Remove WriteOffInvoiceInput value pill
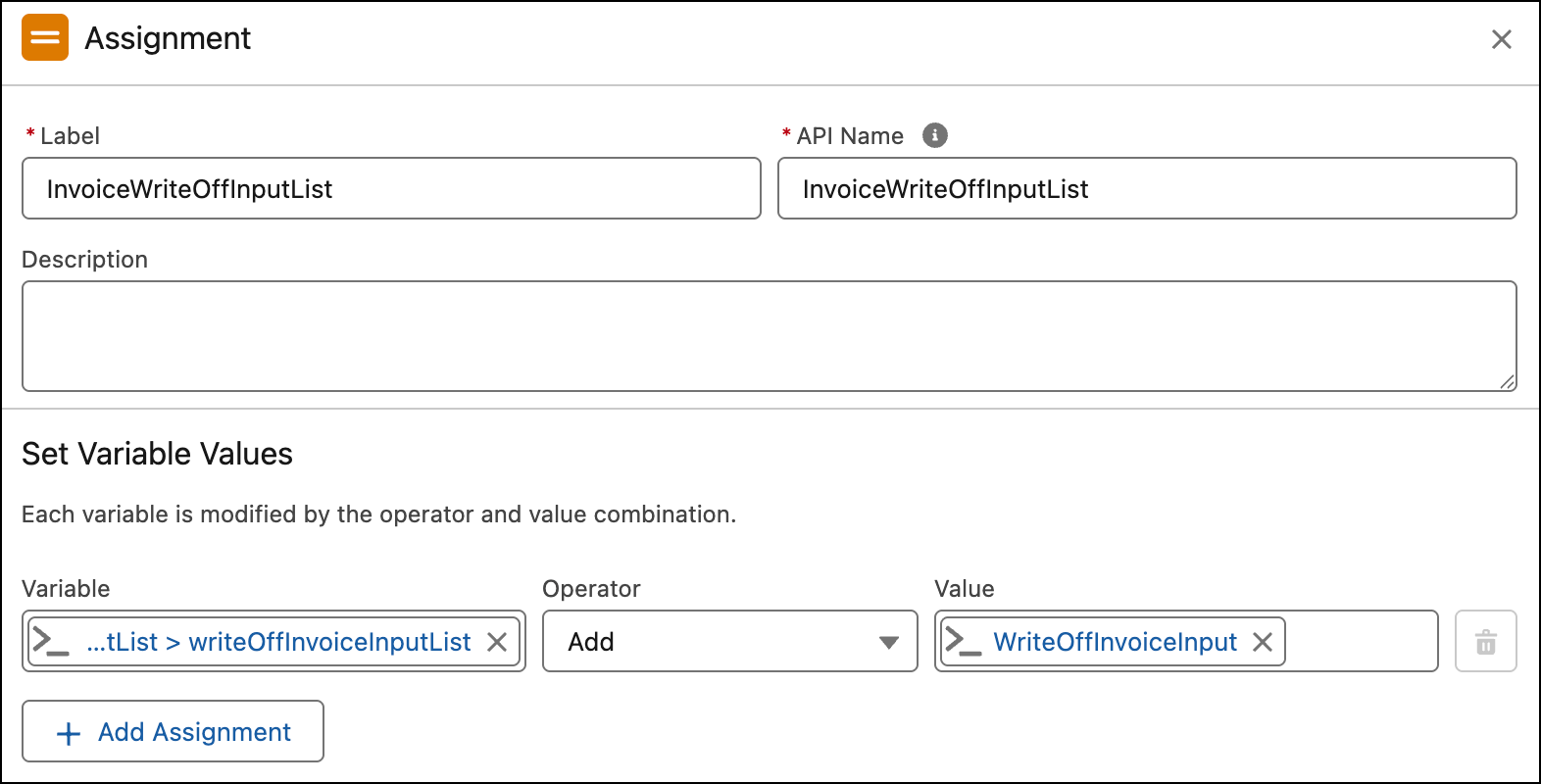1541x784 pixels. pyautogui.click(x=1263, y=642)
